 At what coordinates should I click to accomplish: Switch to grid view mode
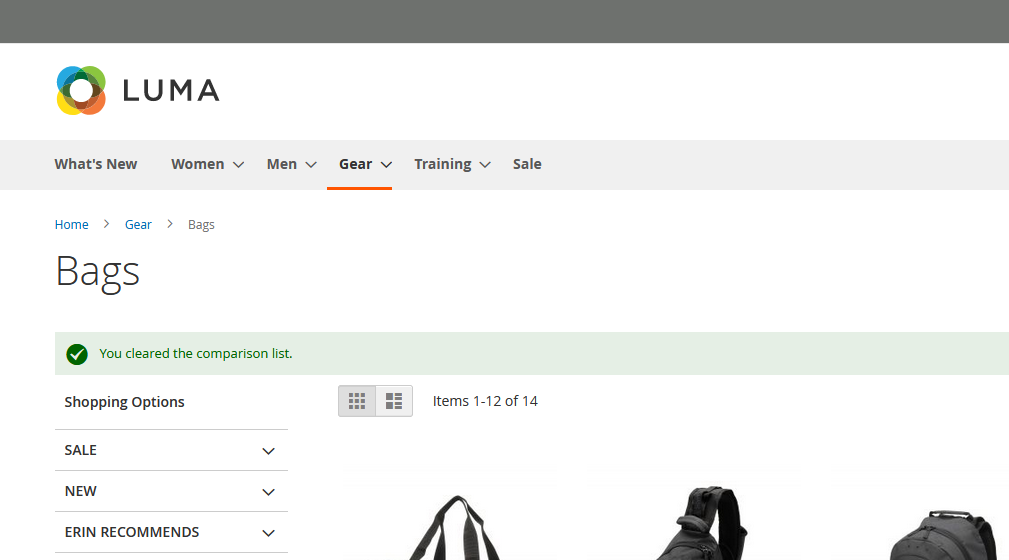tap(357, 401)
